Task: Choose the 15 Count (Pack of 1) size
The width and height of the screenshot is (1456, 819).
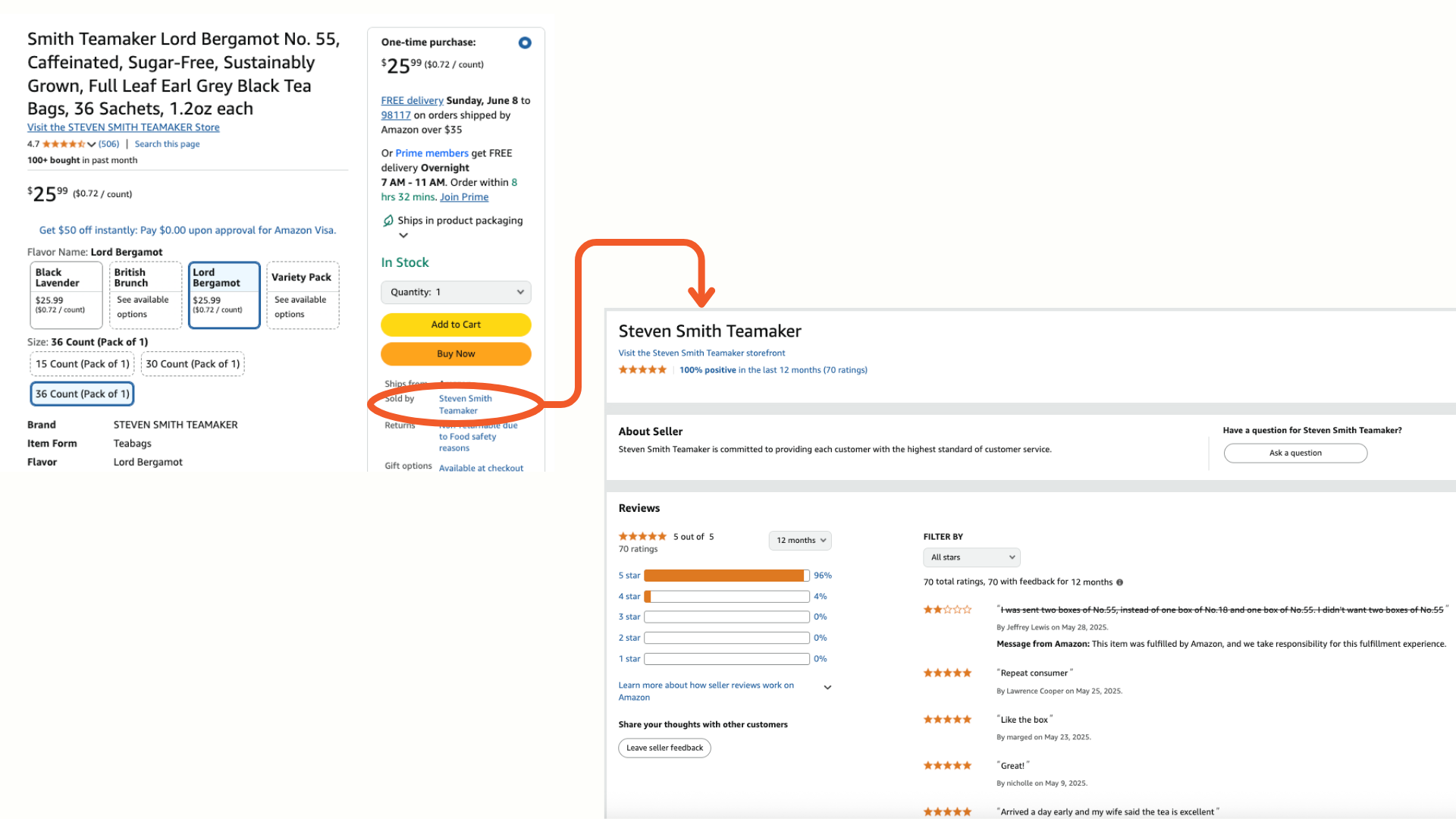Action: point(83,364)
